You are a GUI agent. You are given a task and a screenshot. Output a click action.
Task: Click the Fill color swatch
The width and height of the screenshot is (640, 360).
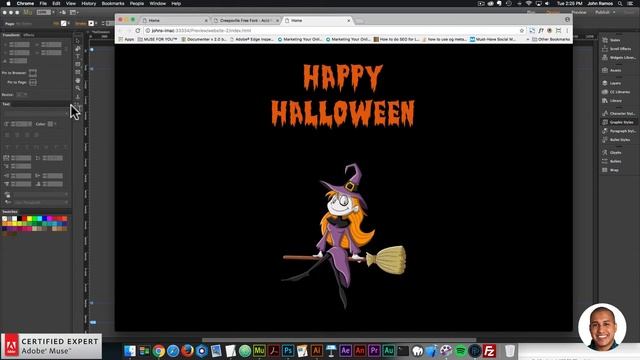point(63,23)
